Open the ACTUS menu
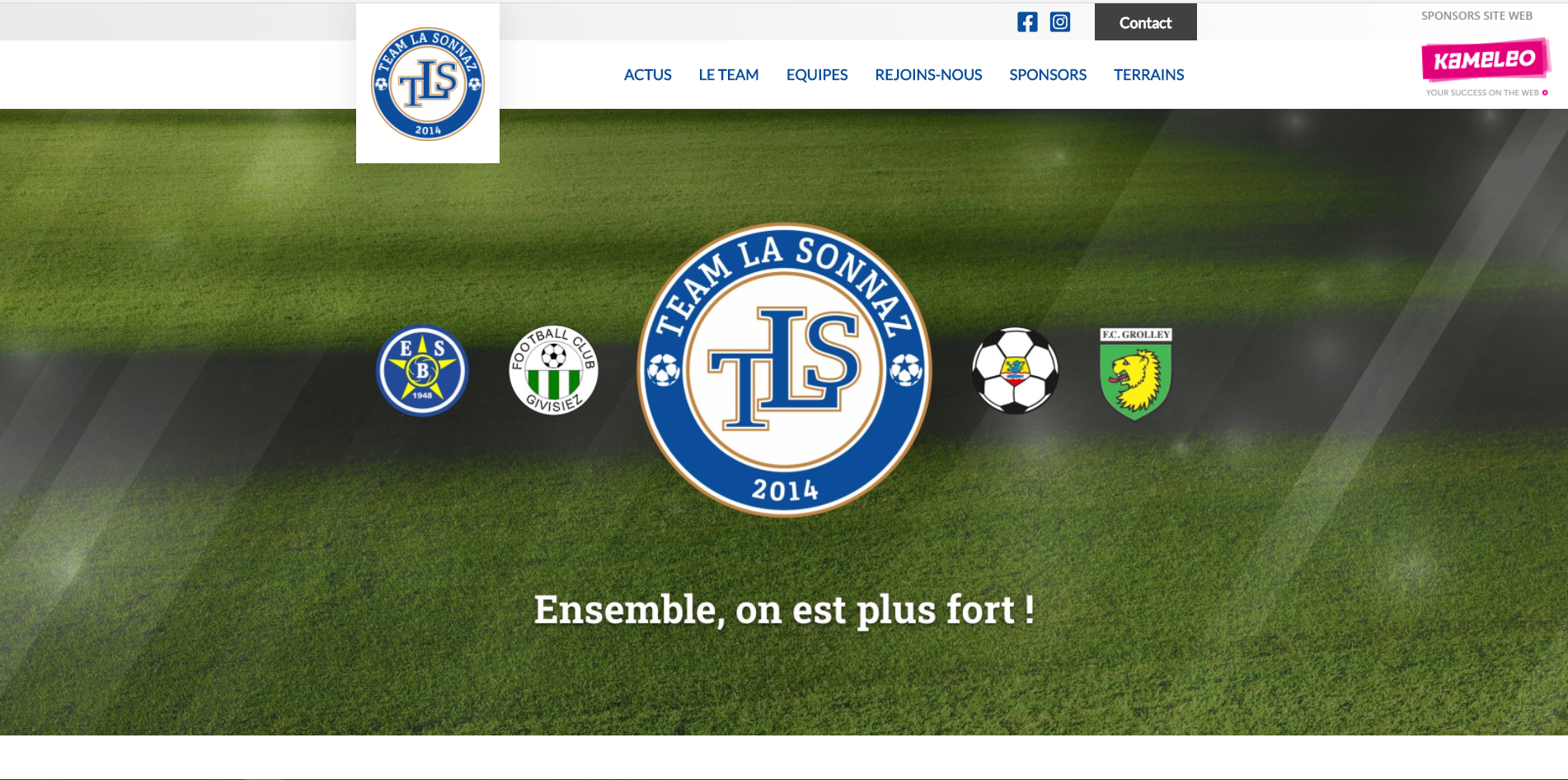The width and height of the screenshot is (1568, 780). pos(648,75)
